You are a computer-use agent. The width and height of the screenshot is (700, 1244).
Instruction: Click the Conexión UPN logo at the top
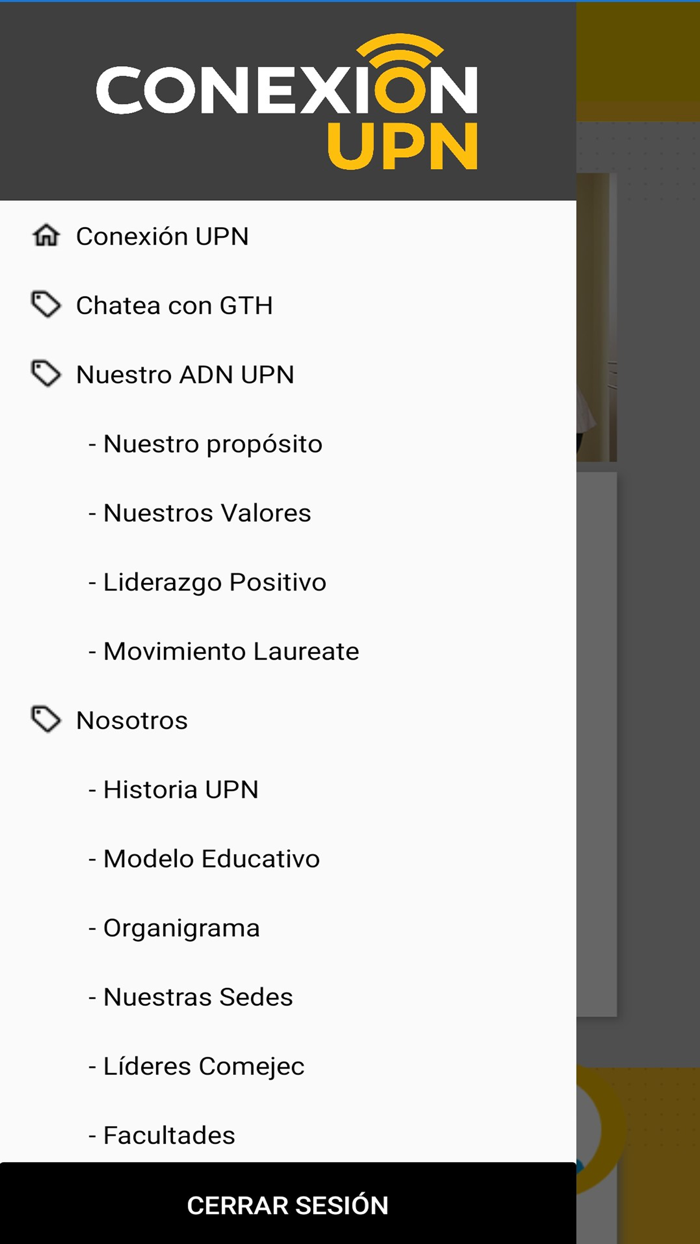pyautogui.click(x=285, y=100)
